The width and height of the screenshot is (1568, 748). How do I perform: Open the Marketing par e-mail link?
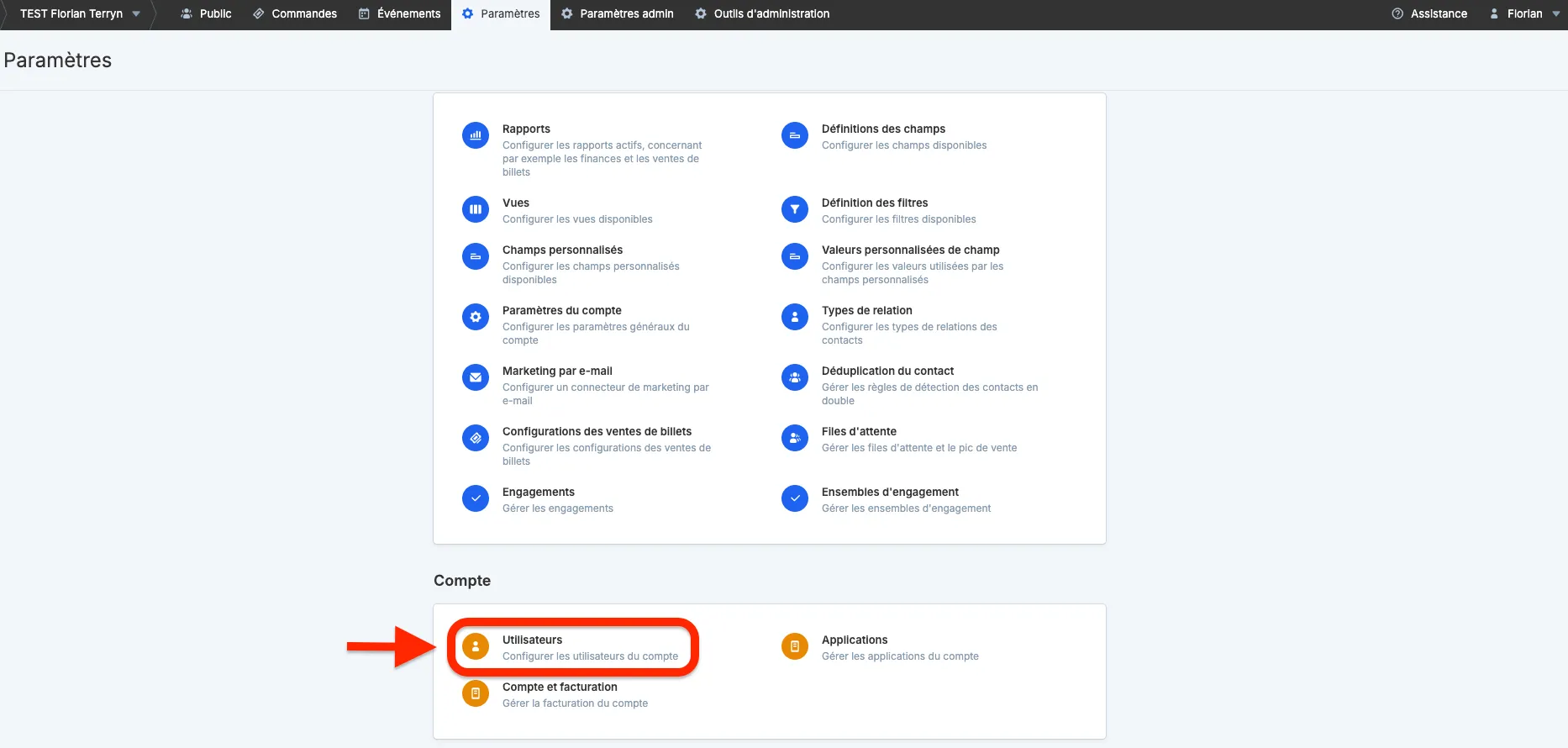[x=557, y=371]
